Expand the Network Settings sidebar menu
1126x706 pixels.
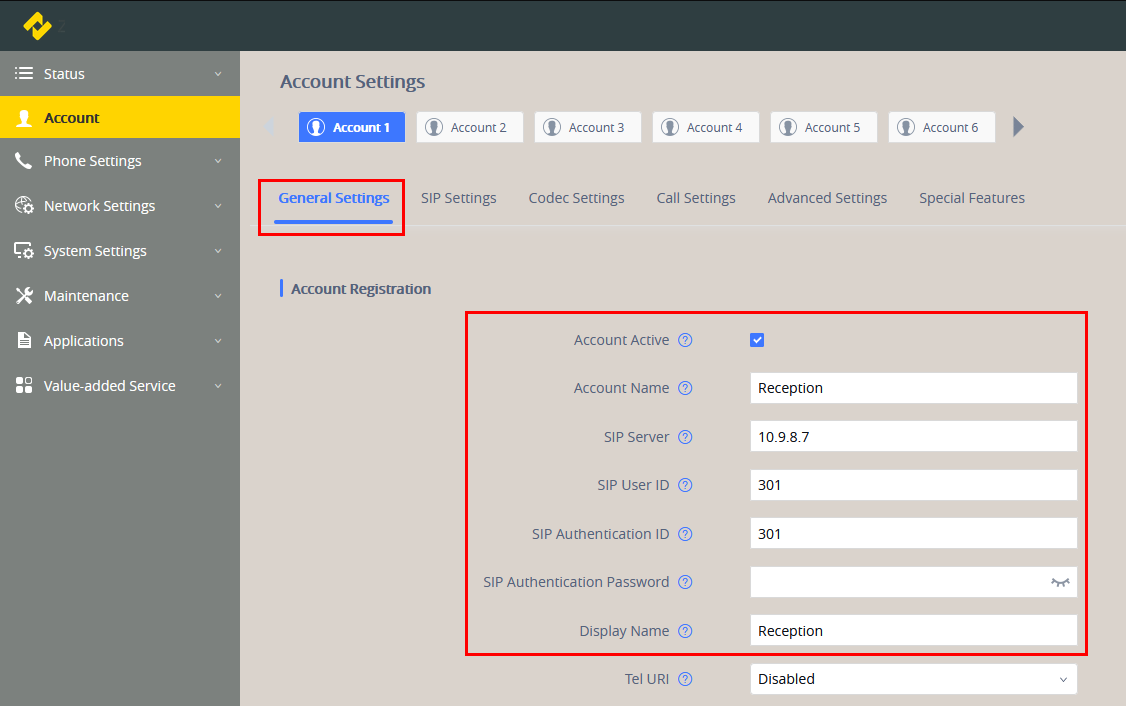click(x=120, y=206)
